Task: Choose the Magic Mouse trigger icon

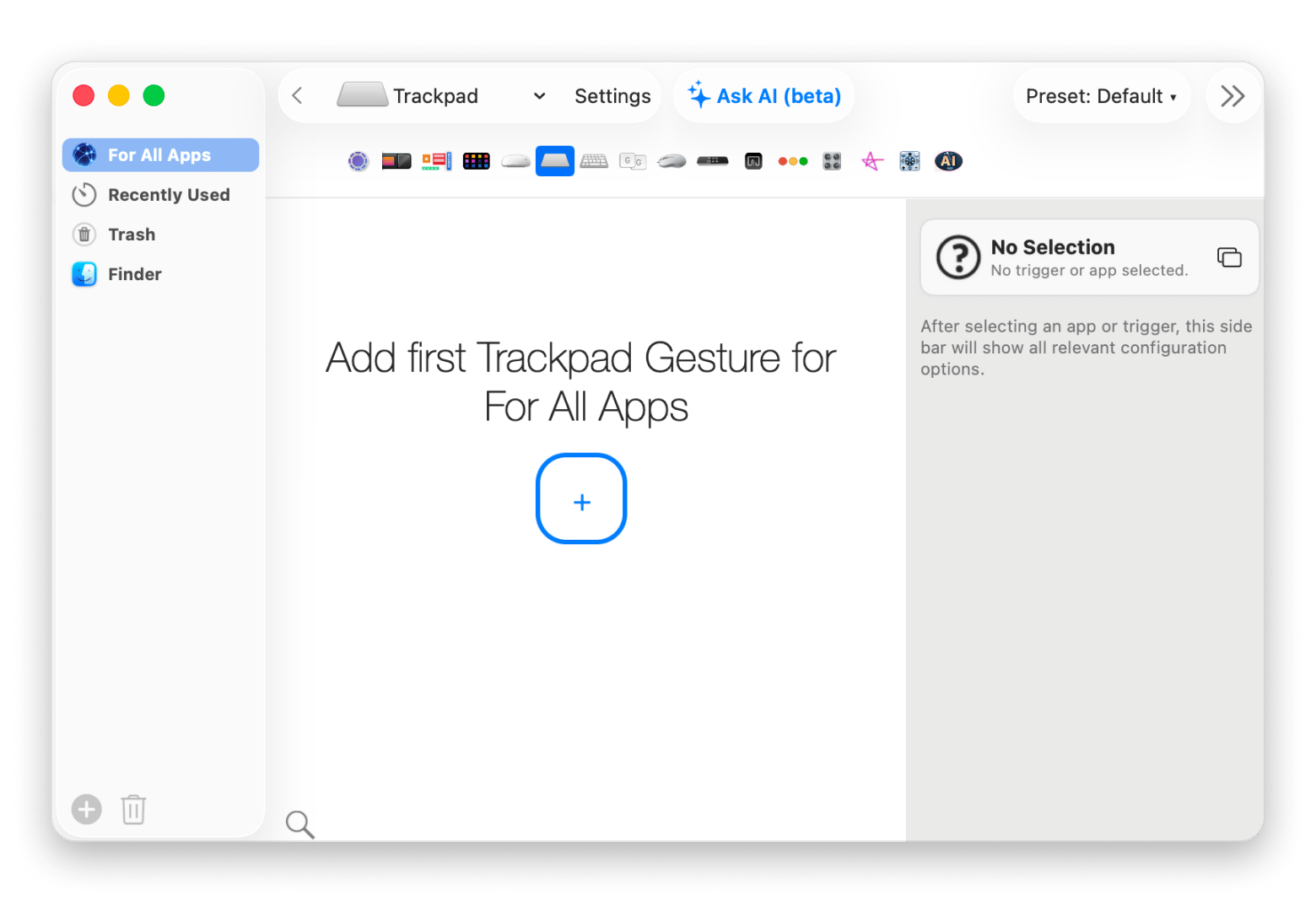Action: coord(515,161)
